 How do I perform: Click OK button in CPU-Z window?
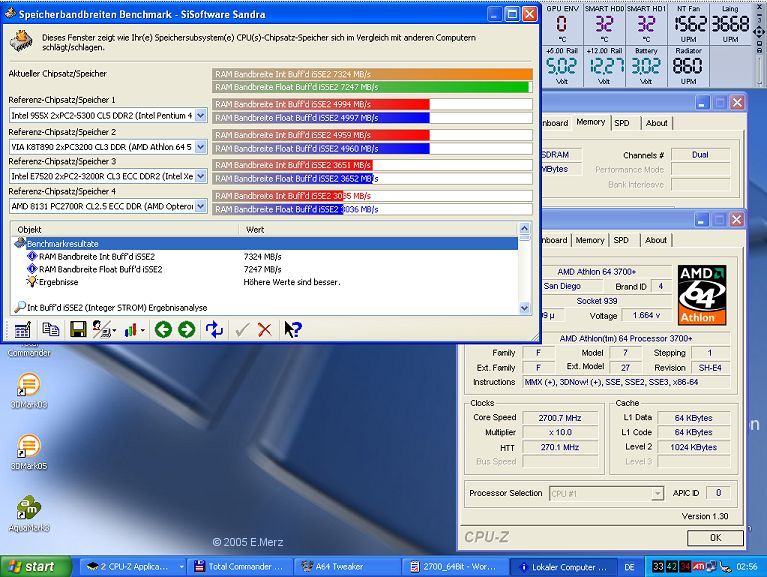pyautogui.click(x=715, y=538)
